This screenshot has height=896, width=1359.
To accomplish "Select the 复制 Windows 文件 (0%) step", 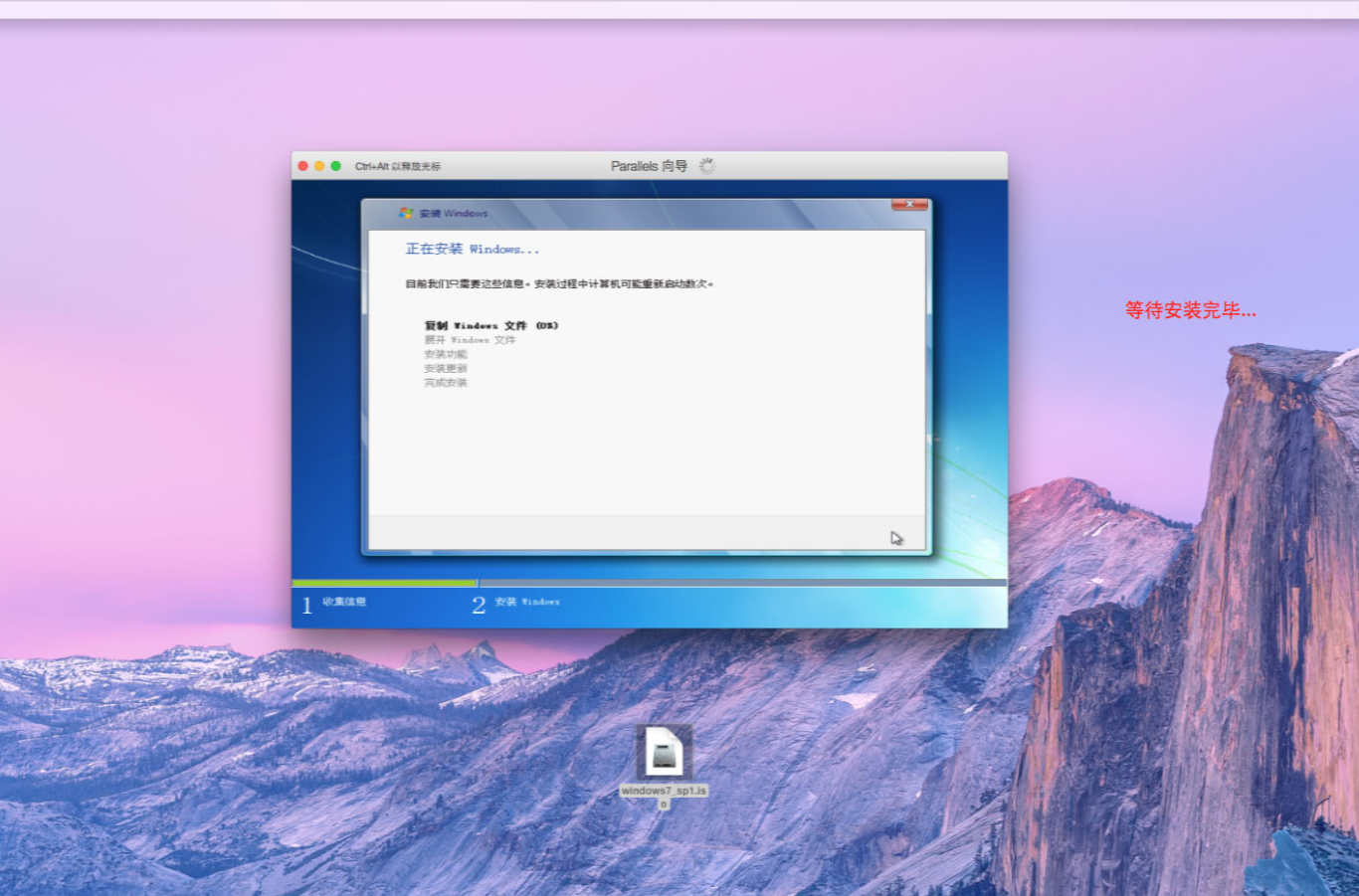I will [491, 325].
